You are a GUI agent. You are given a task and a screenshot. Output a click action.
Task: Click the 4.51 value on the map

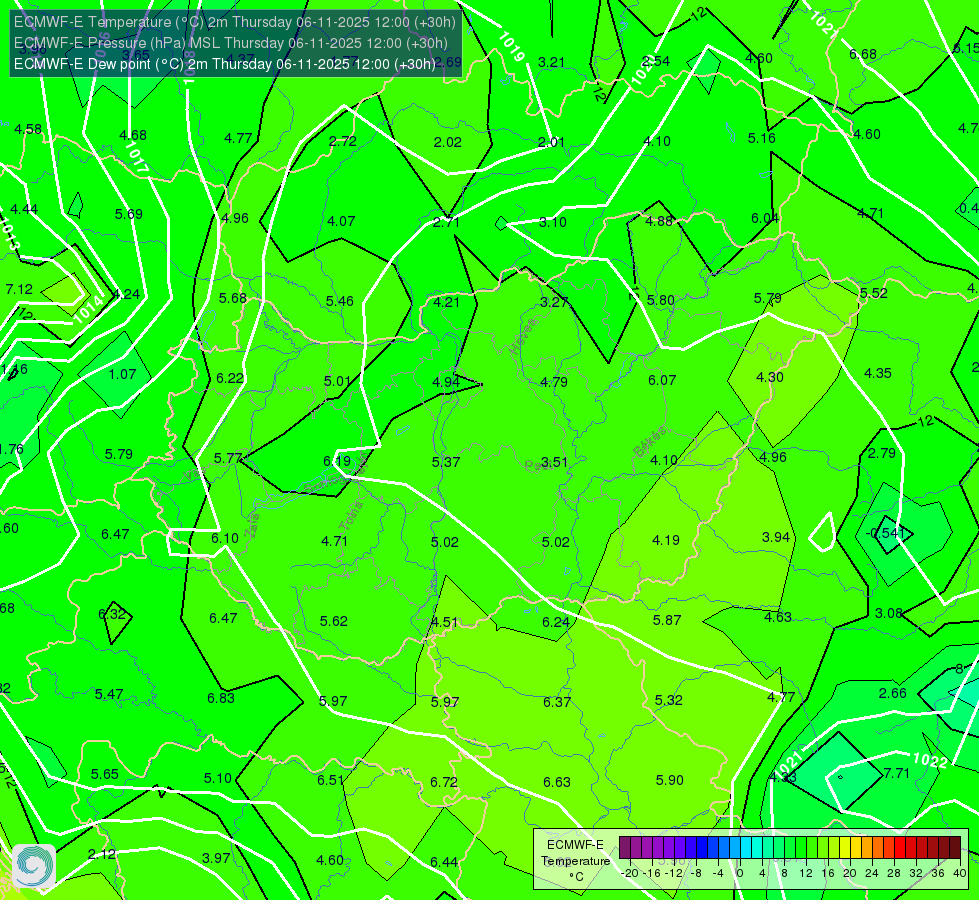click(445, 622)
